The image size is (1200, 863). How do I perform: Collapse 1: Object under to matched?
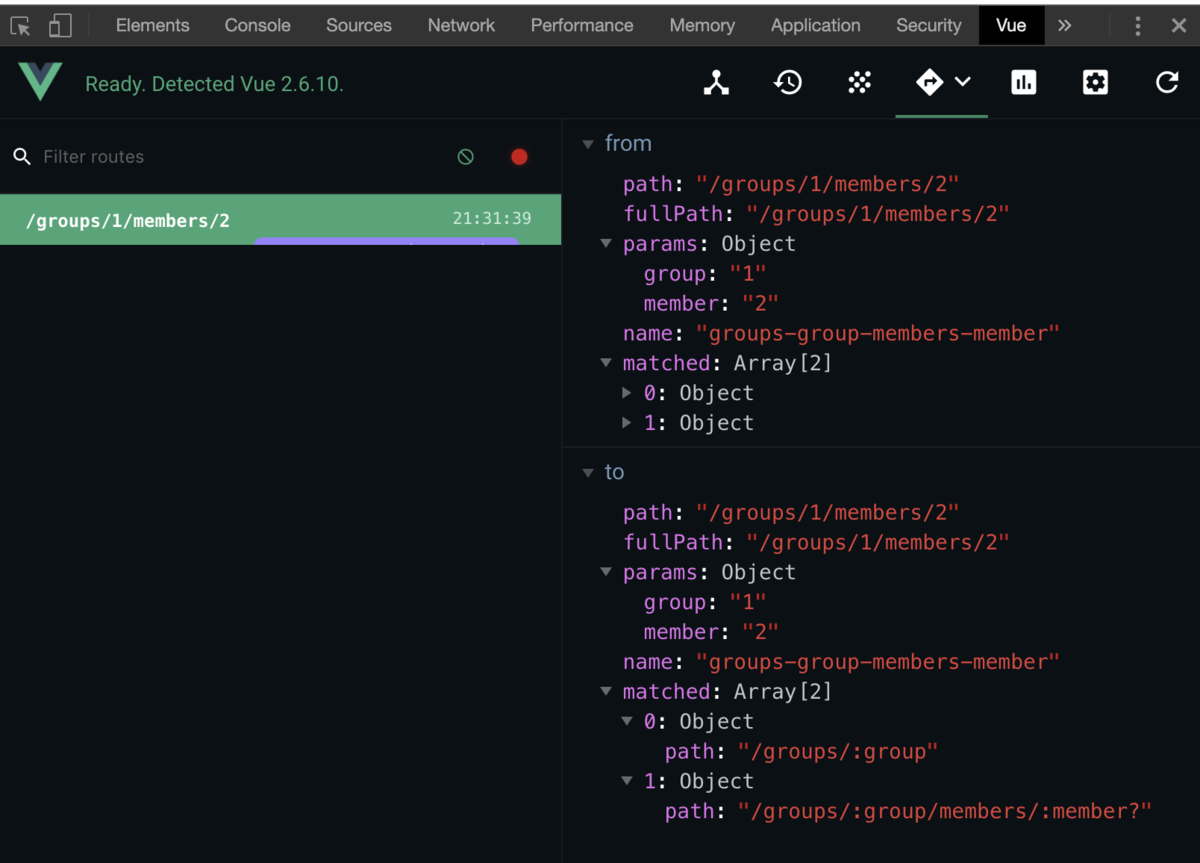coord(627,781)
